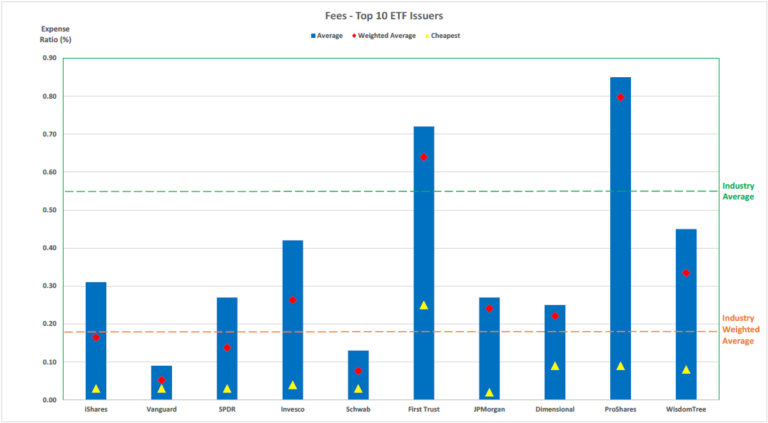Click the Invesco red weighted average diamond
The image size is (768, 423).
click(292, 300)
